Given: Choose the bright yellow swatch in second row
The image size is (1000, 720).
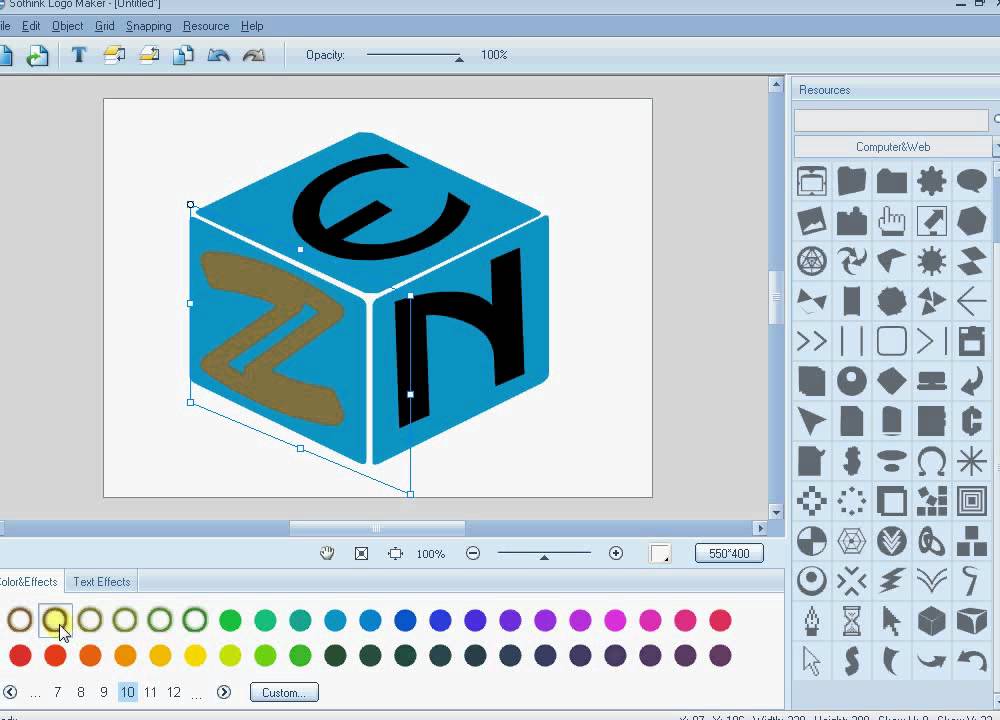Looking at the screenshot, I should point(195,656).
